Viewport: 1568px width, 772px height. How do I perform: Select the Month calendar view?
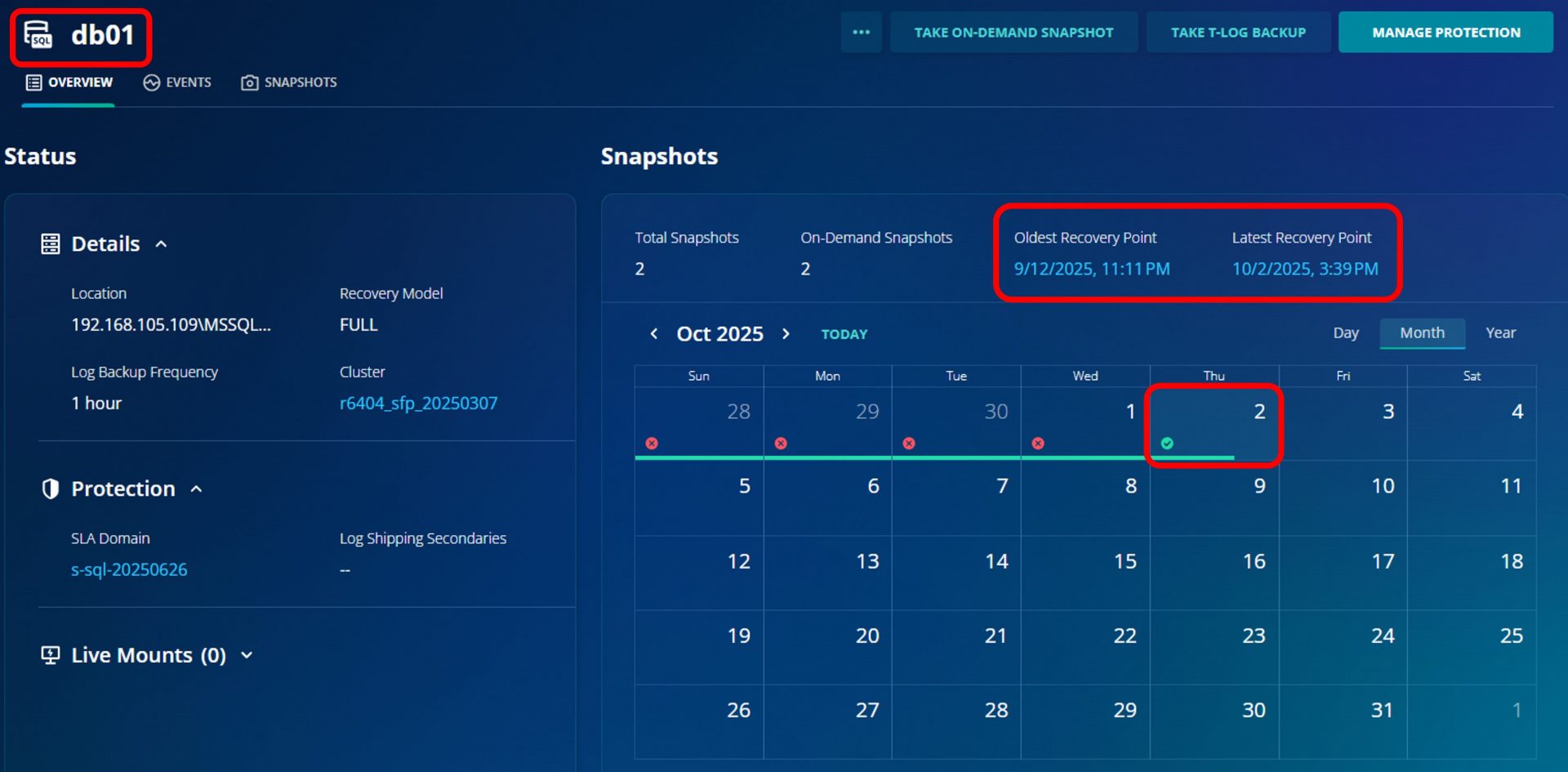(x=1422, y=333)
